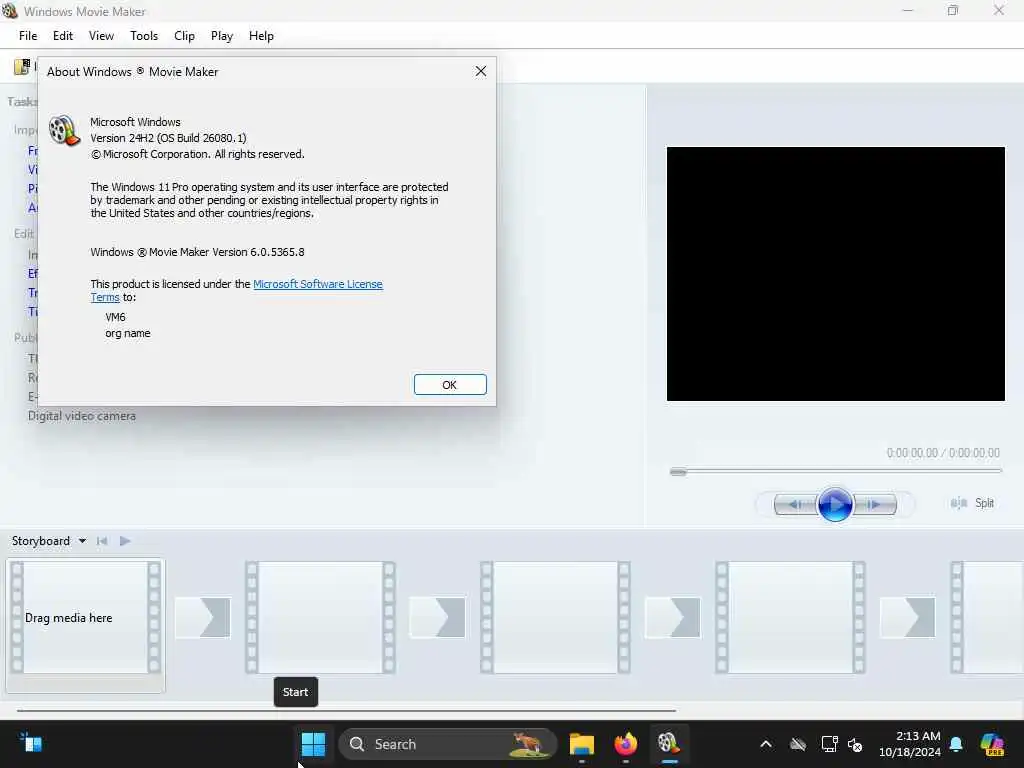
Task: Click the third transition cell in storyboard
Action: [673, 617]
